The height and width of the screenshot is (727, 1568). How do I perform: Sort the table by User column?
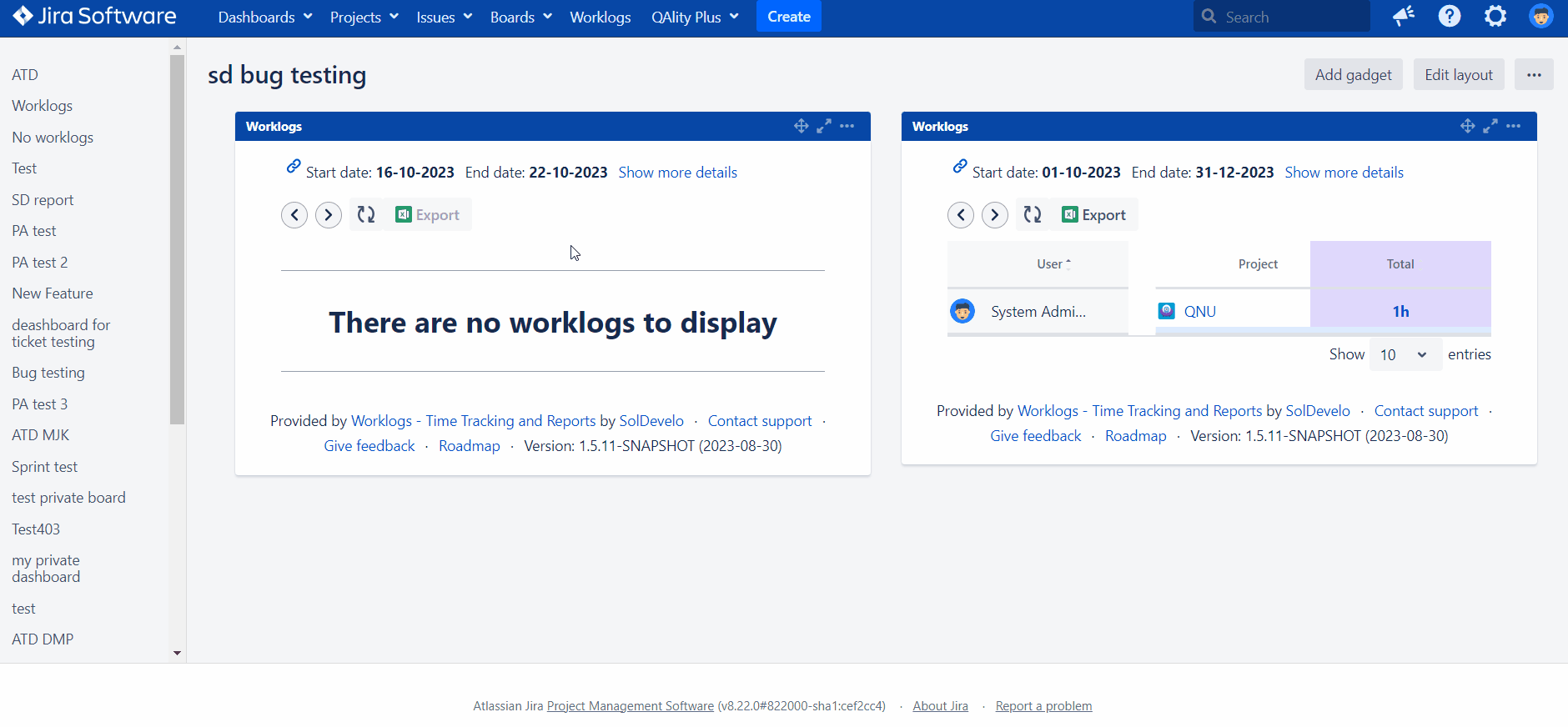1053,264
